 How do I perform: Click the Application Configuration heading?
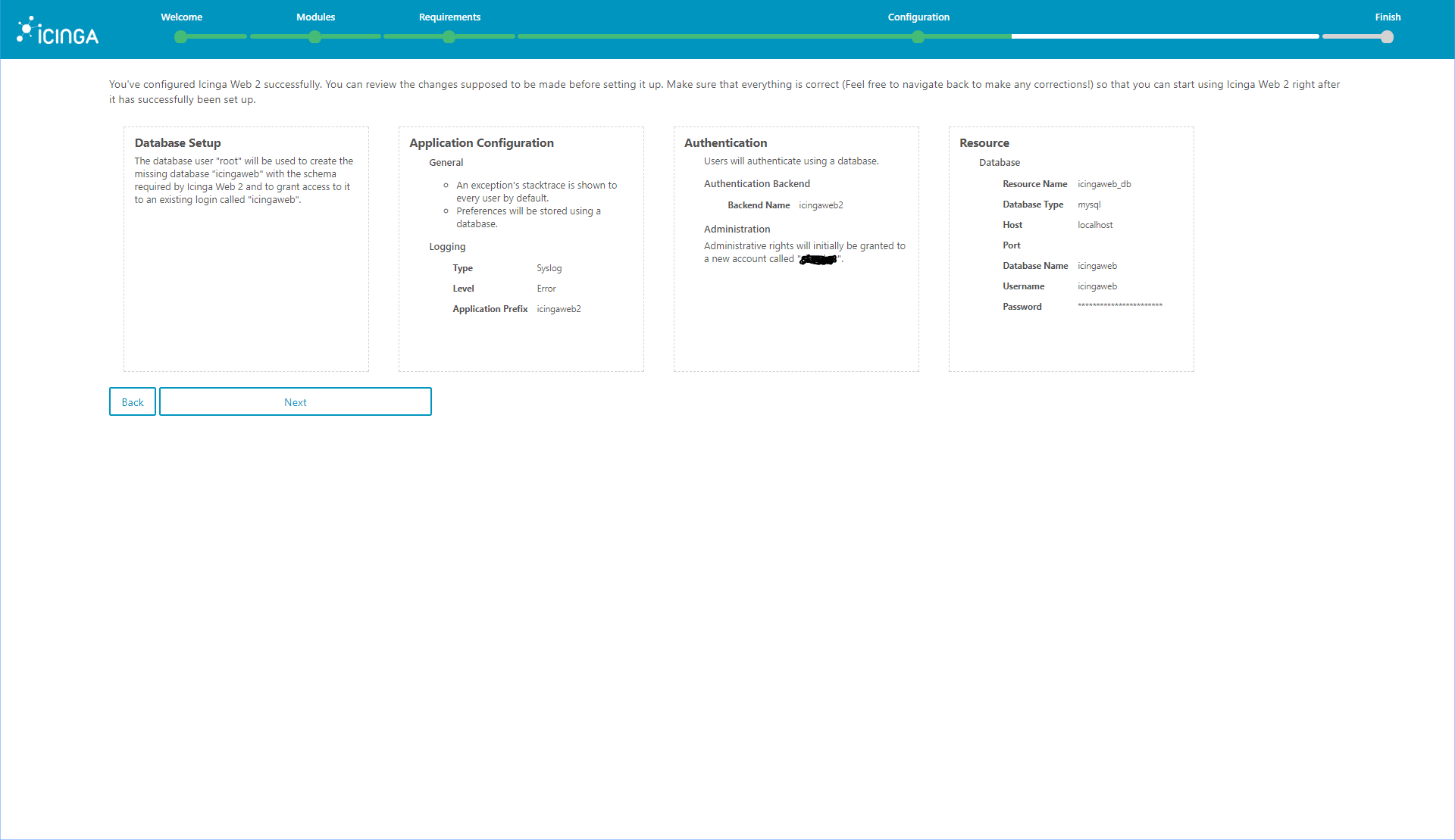(481, 142)
